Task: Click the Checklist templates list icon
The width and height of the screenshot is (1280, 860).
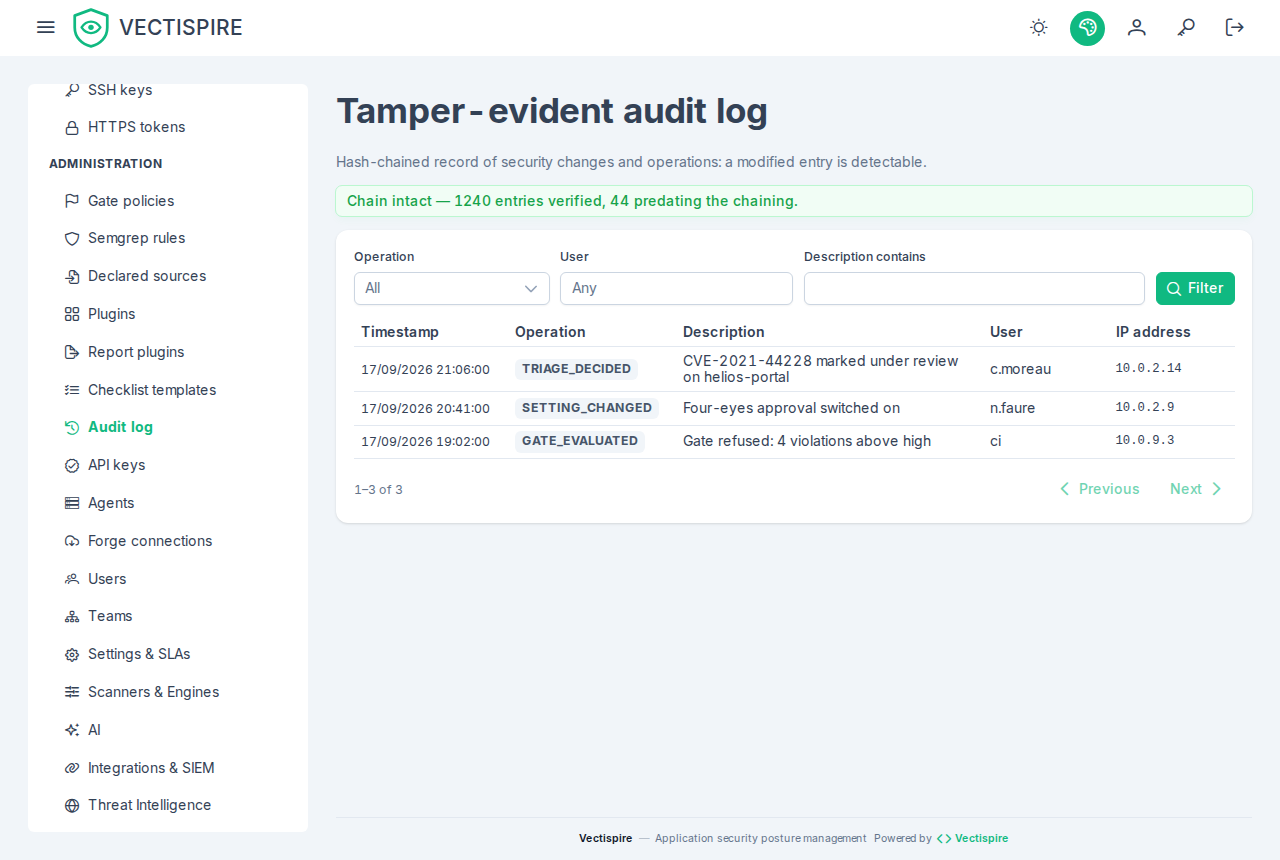Action: click(x=72, y=390)
